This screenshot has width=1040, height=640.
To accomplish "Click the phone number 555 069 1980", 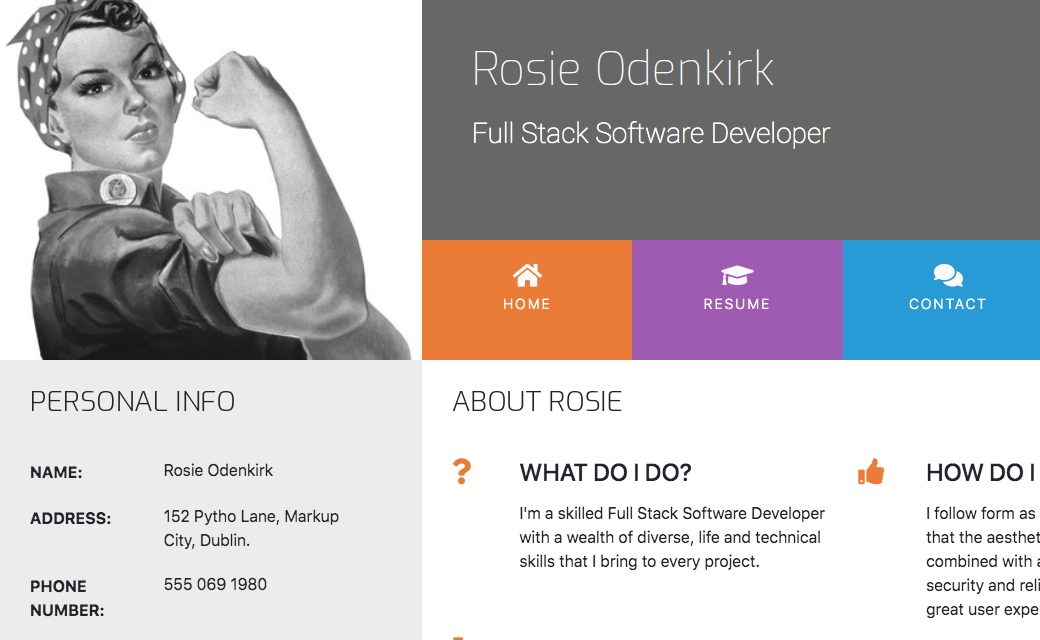I will [215, 584].
